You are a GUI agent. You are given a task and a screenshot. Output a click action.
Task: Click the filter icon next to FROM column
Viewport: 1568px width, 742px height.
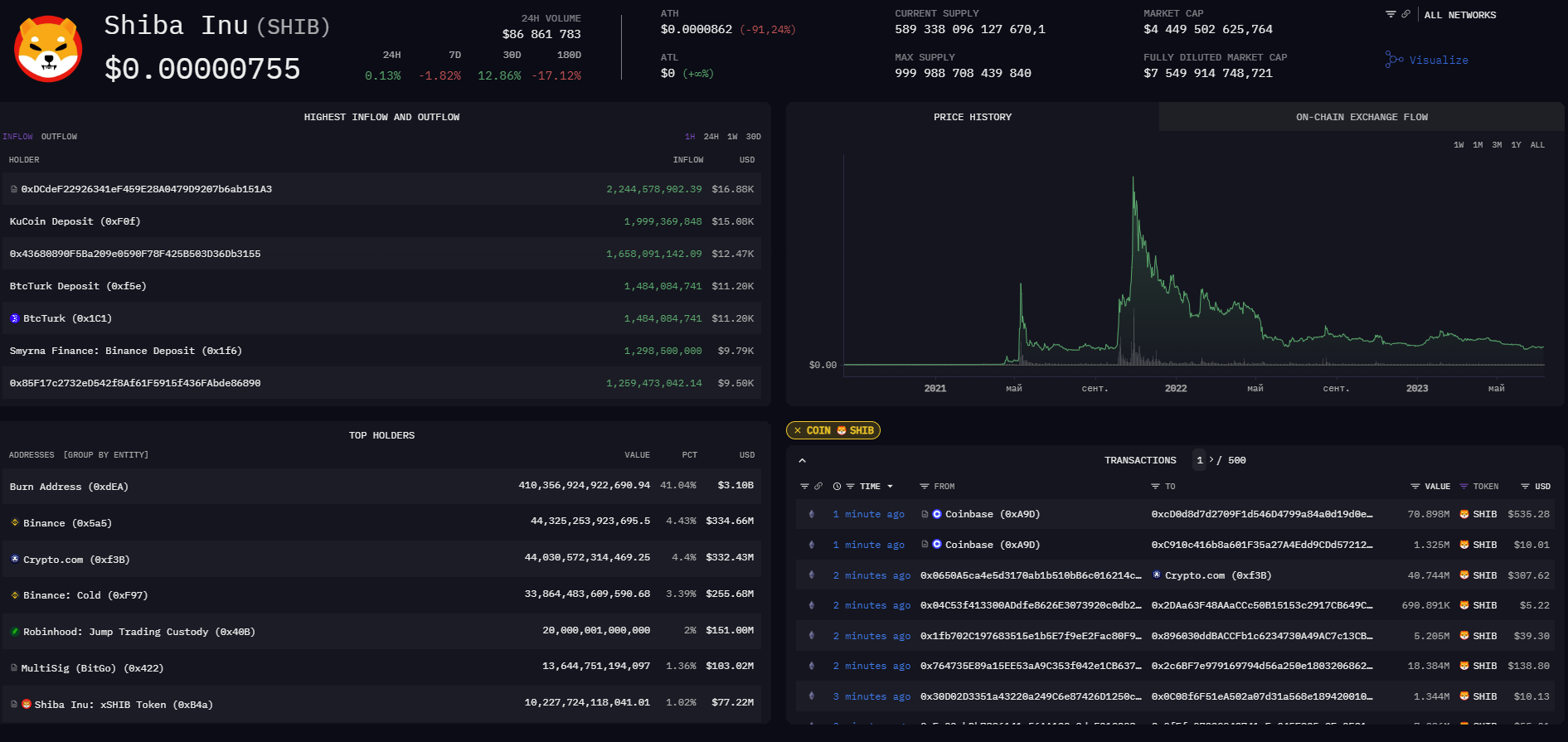tap(925, 487)
